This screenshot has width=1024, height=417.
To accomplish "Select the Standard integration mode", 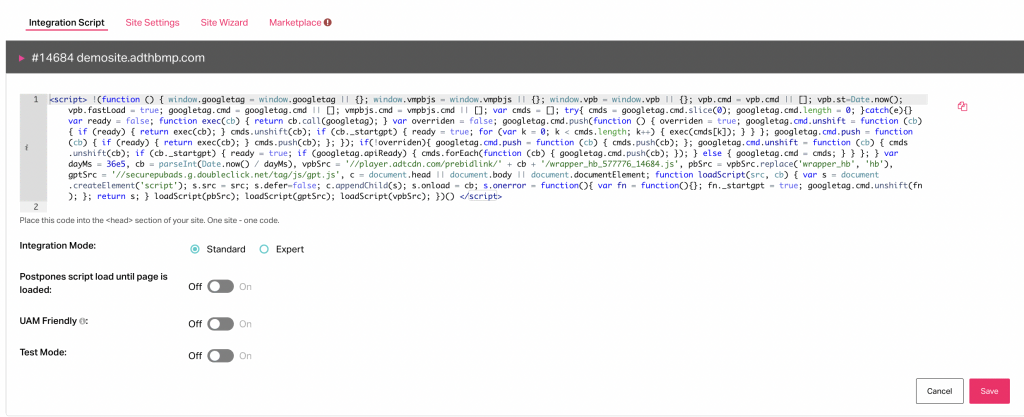I will (195, 249).
